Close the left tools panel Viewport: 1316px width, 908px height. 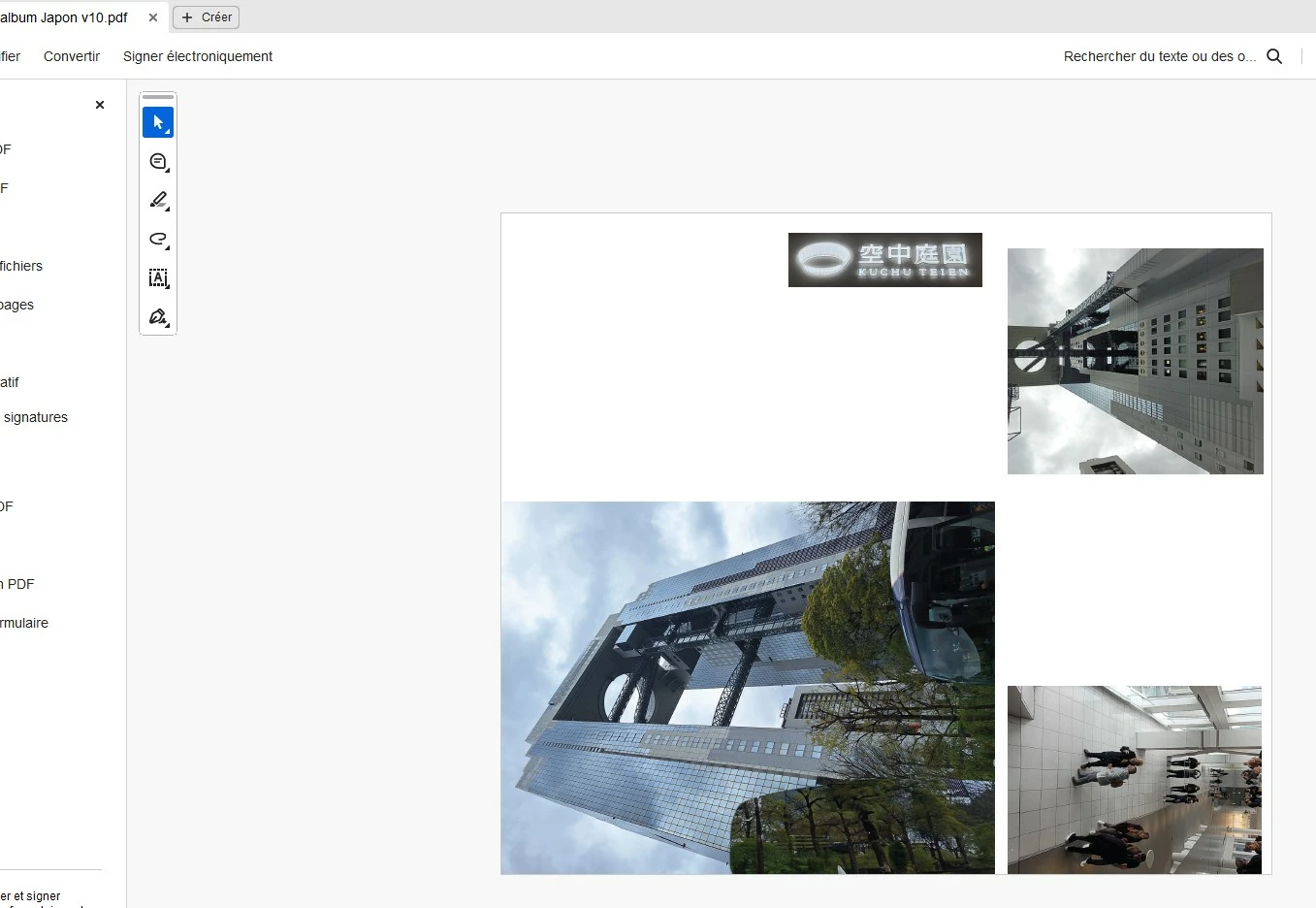click(100, 105)
